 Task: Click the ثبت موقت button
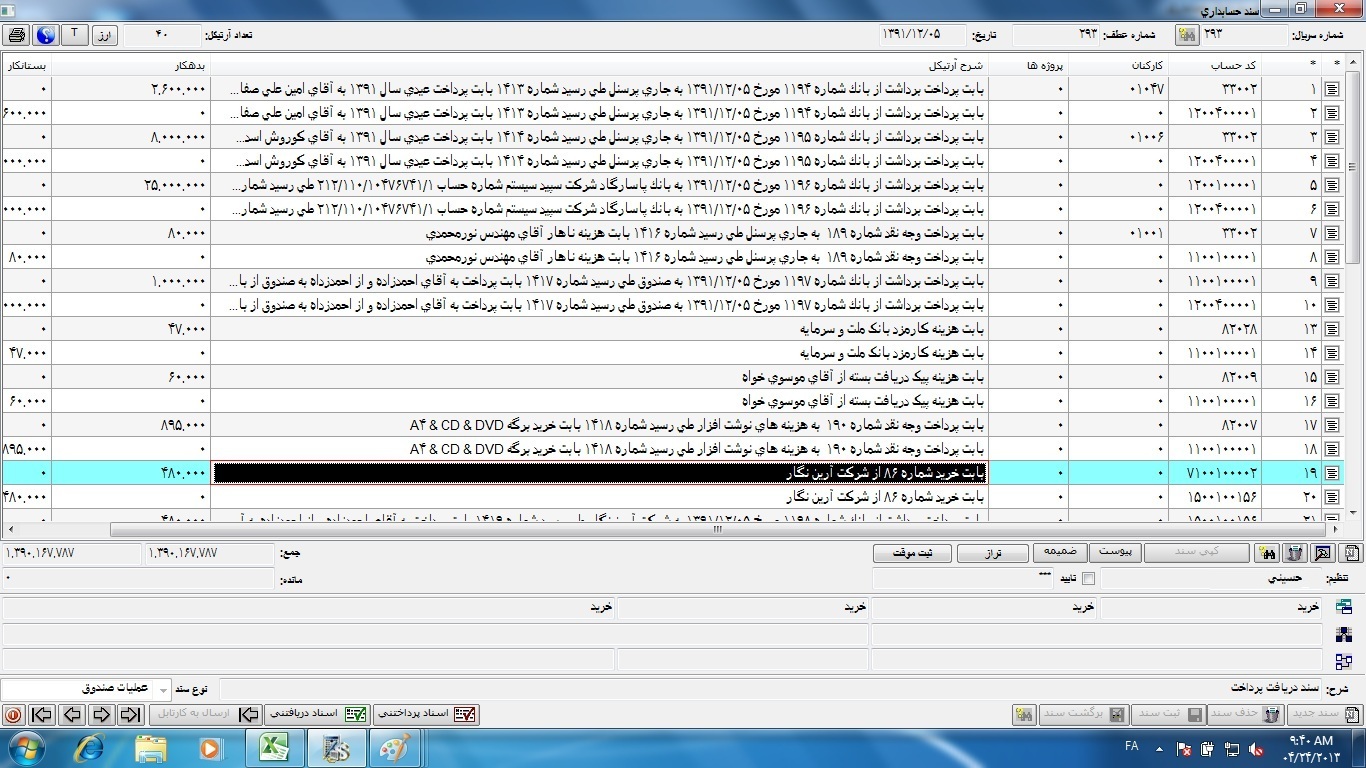[x=911, y=552]
